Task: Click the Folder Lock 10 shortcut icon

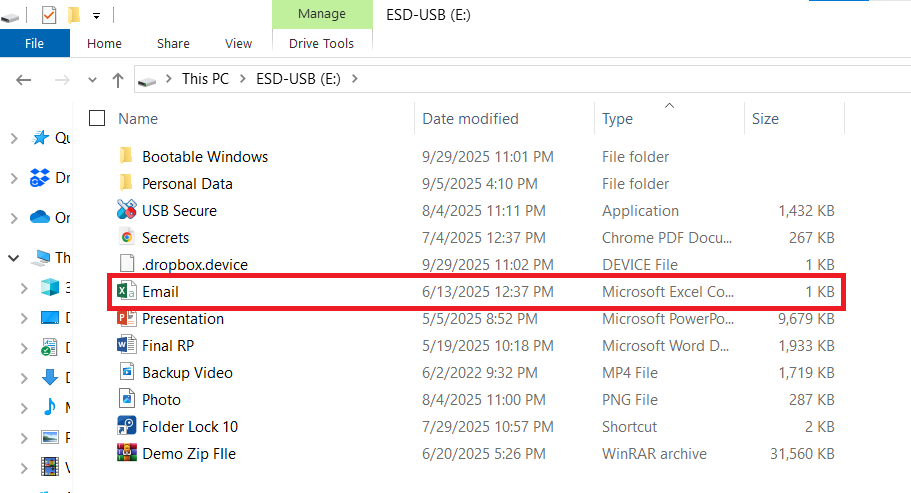Action: point(127,426)
